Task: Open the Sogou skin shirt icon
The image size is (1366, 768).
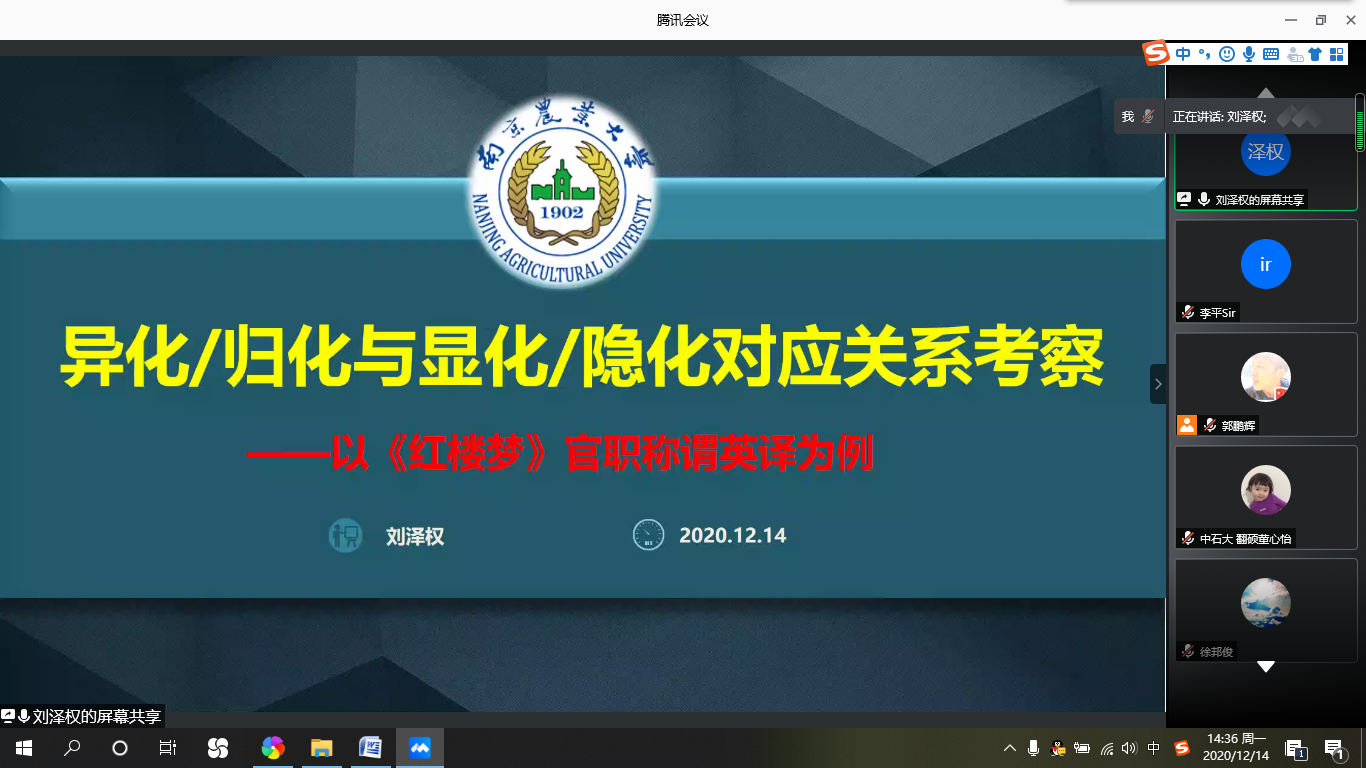Action: pos(1315,54)
